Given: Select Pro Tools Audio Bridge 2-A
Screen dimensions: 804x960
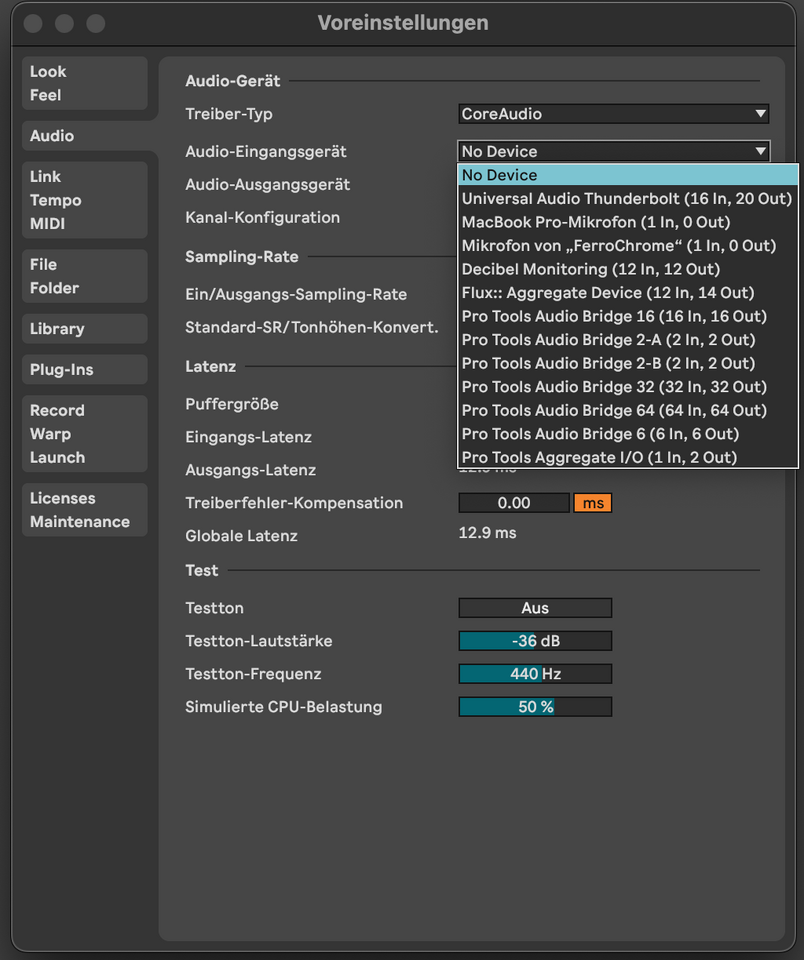Looking at the screenshot, I should pos(628,340).
